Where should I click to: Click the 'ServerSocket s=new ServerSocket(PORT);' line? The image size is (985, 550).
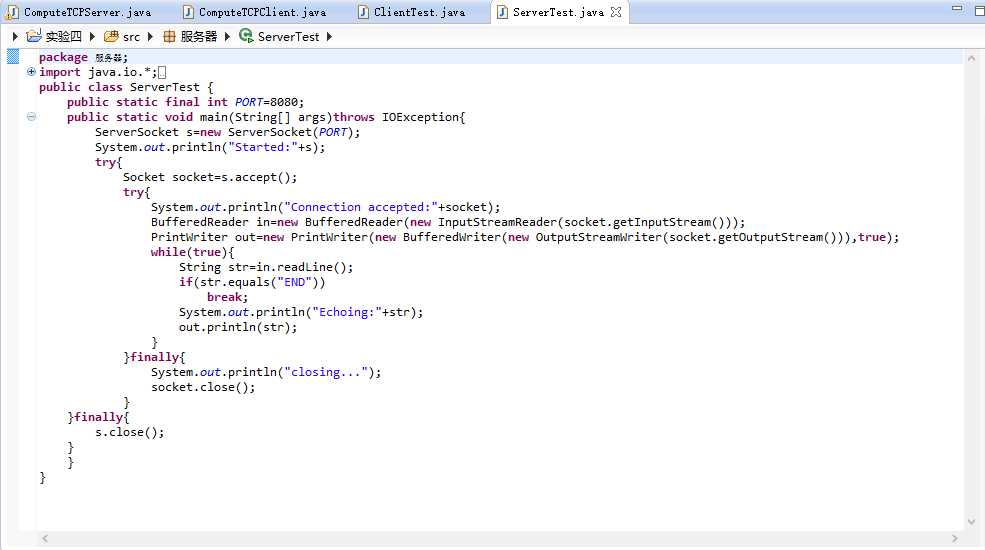[x=227, y=132]
